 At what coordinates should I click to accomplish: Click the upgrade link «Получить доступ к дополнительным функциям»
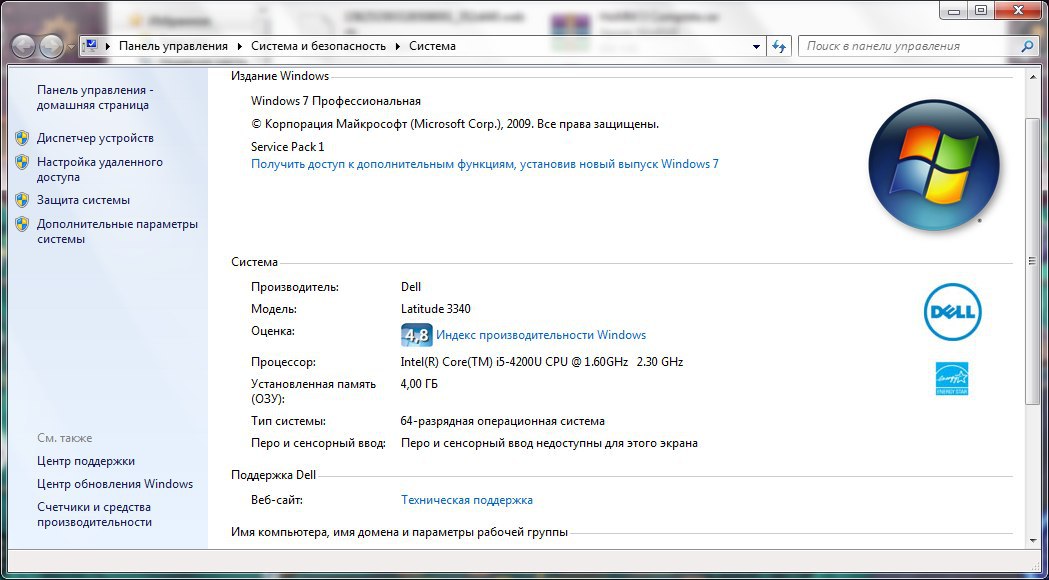[x=485, y=164]
